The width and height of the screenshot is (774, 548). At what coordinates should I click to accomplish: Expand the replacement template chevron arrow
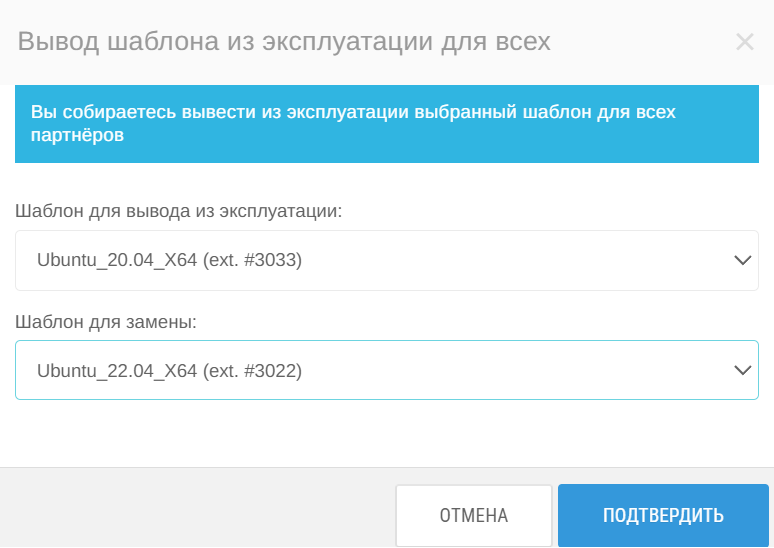coord(742,370)
